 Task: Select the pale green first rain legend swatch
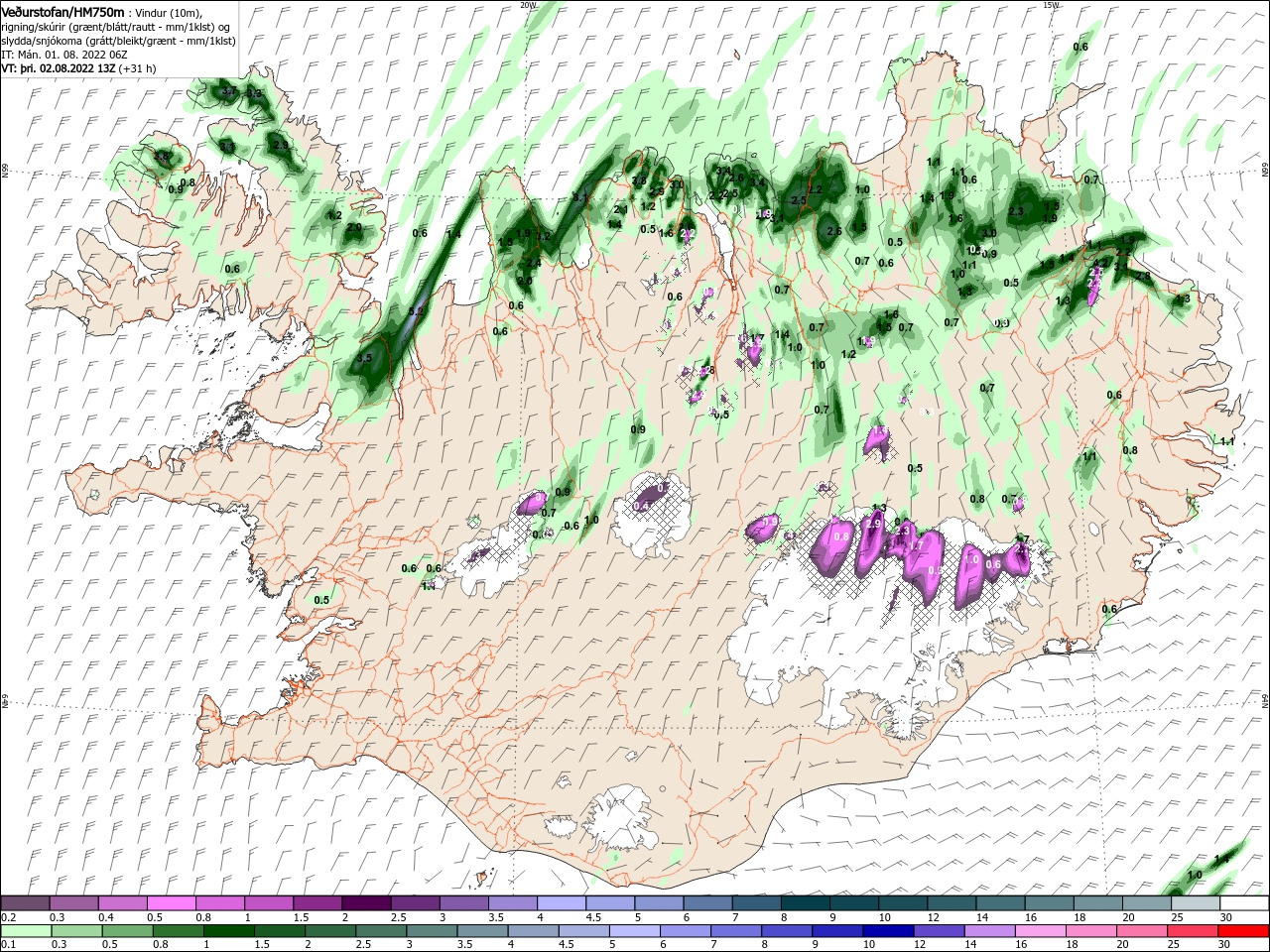pyautogui.click(x=25, y=932)
